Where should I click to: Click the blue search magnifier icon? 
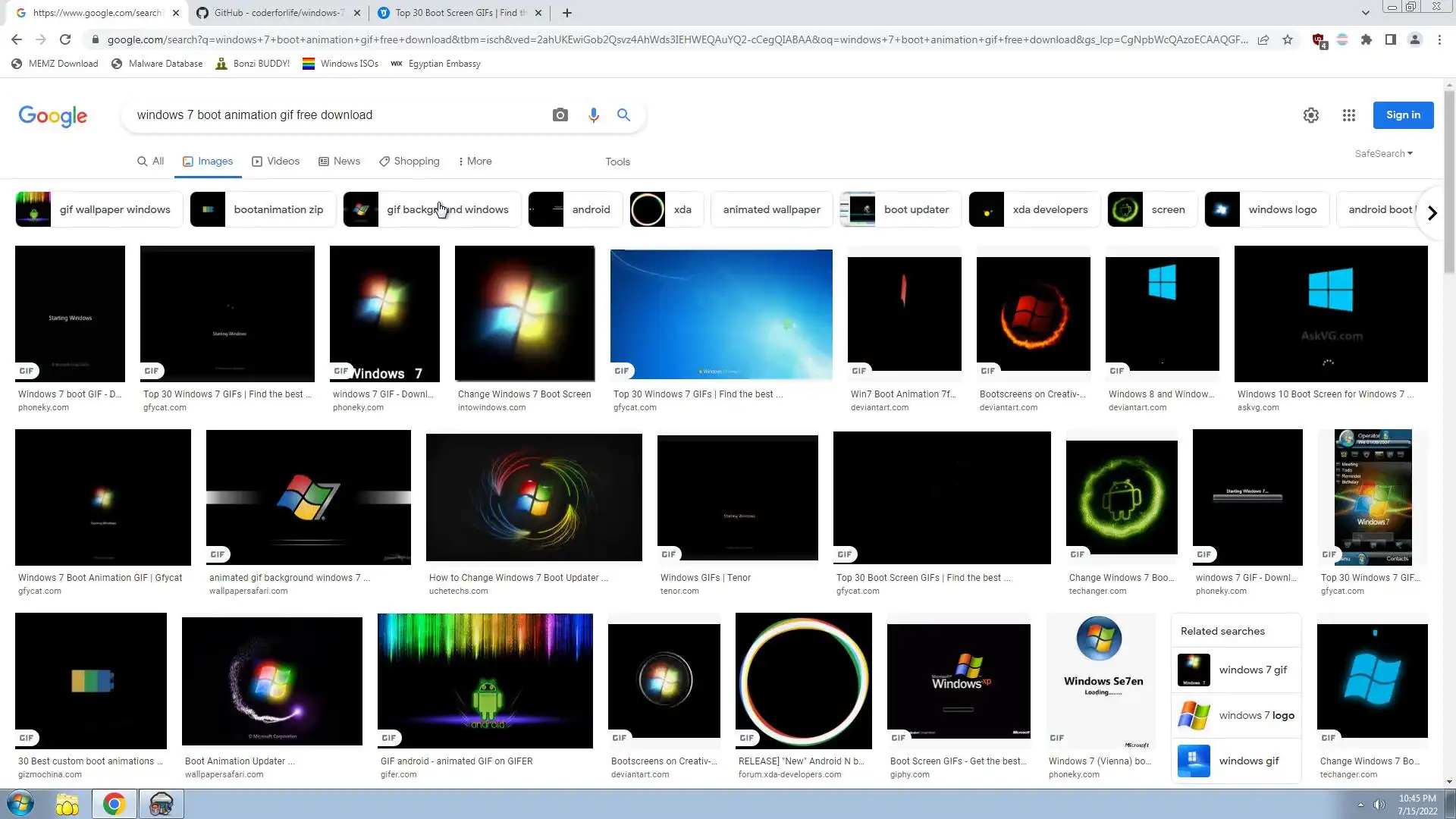(x=623, y=115)
